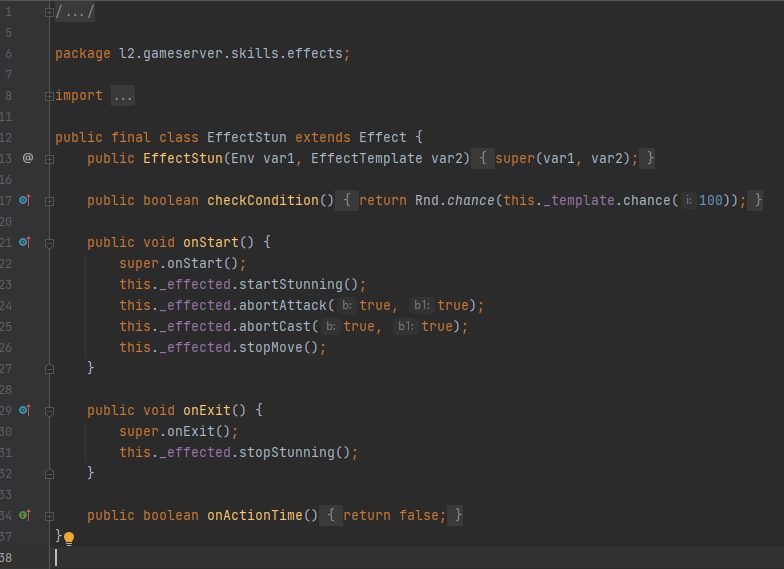This screenshot has width=784, height=569.
Task: Click the startStunning() call
Action: click(298, 284)
